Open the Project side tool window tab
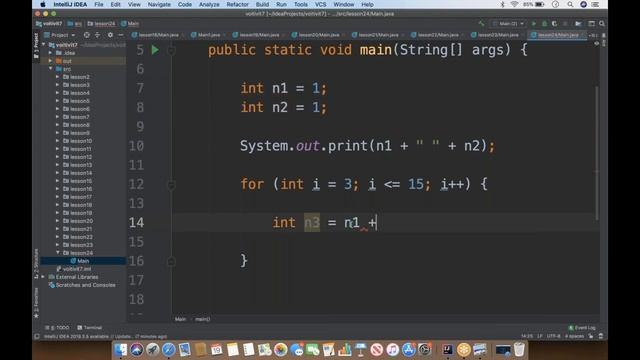 [x=36, y=47]
